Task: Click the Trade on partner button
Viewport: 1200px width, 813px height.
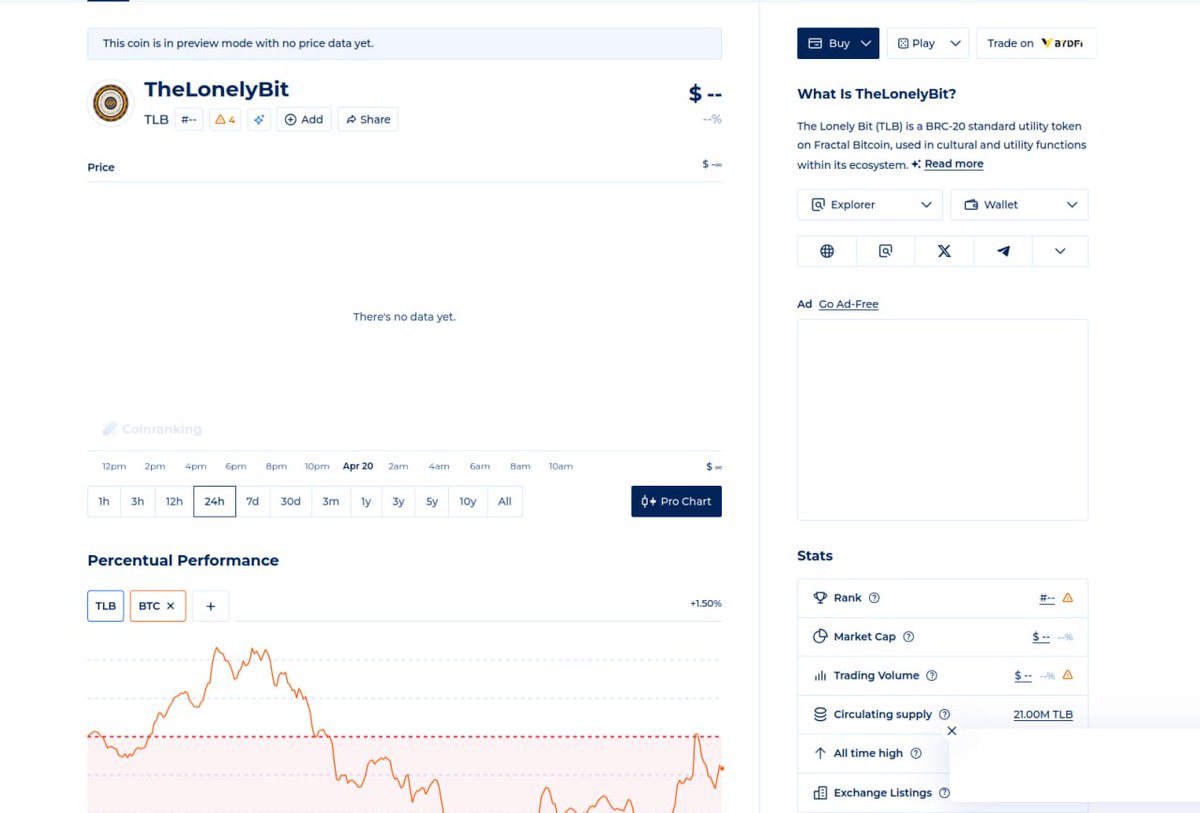Action: click(1037, 43)
